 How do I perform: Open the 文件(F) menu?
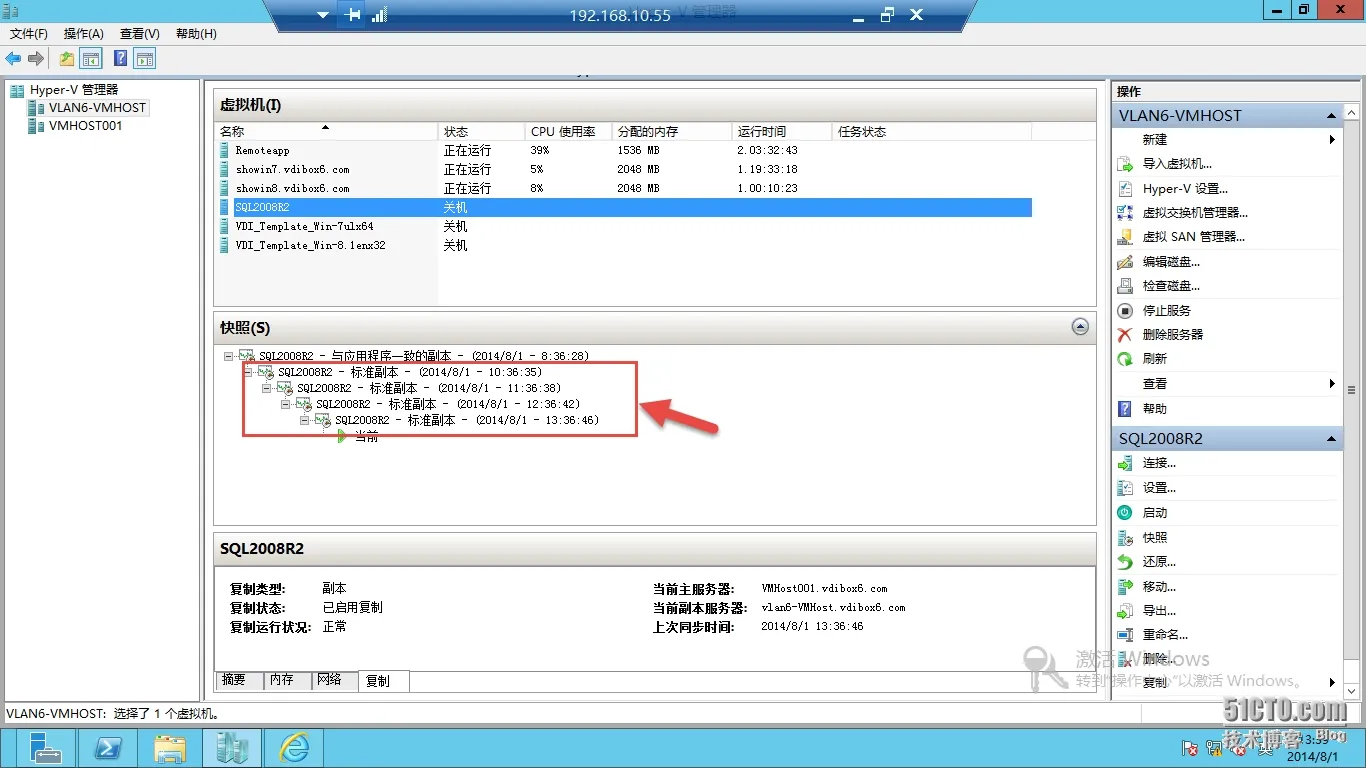point(29,34)
